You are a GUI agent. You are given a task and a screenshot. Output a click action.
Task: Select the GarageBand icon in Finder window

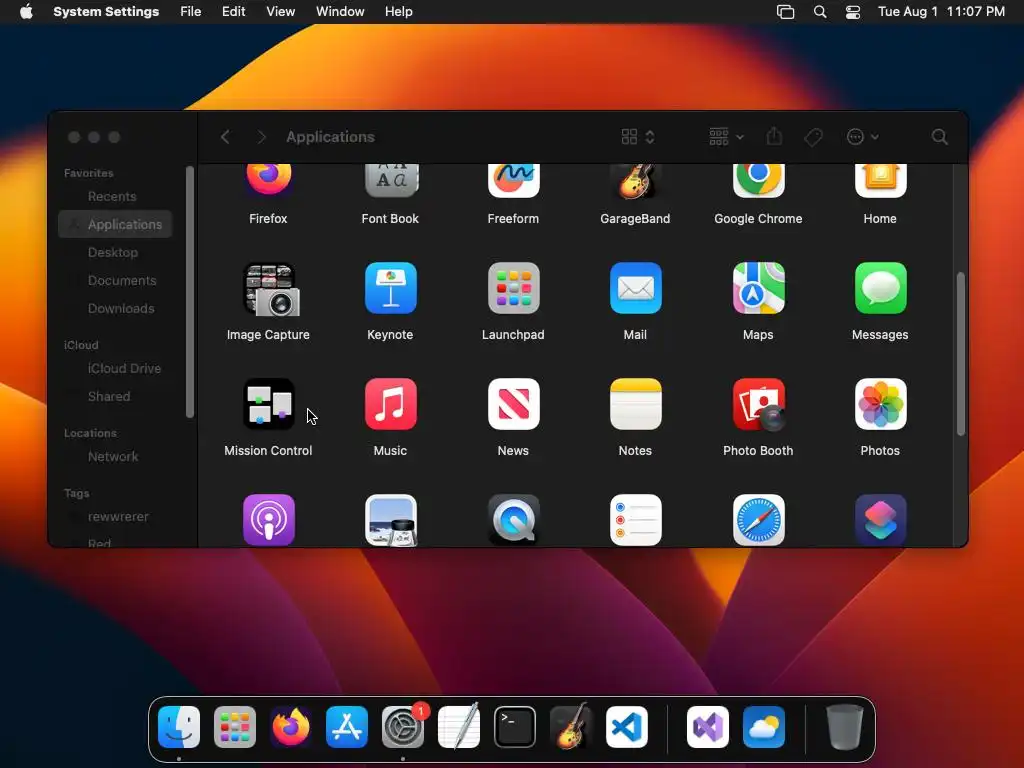click(x=635, y=182)
